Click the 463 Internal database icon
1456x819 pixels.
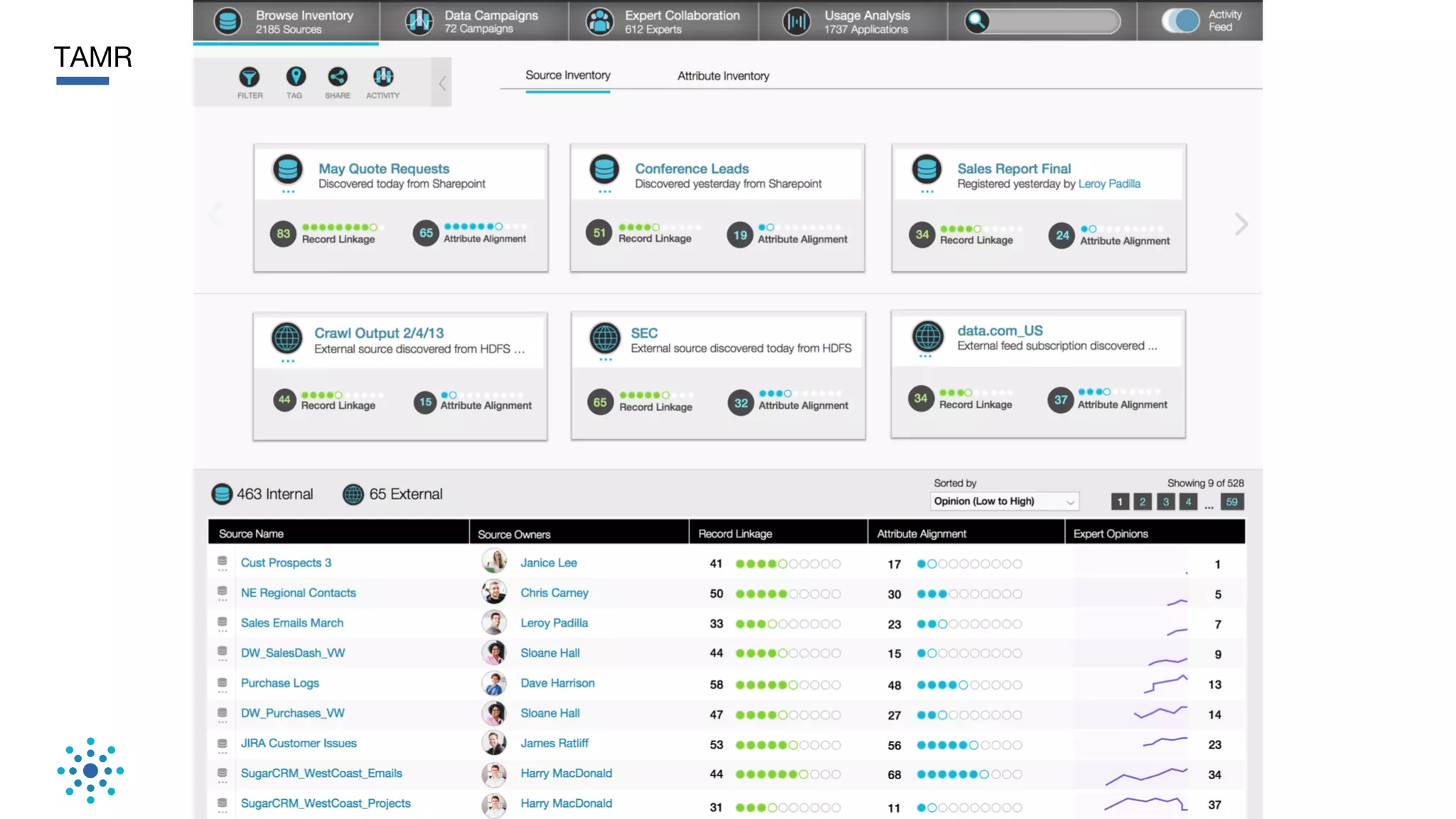222,494
